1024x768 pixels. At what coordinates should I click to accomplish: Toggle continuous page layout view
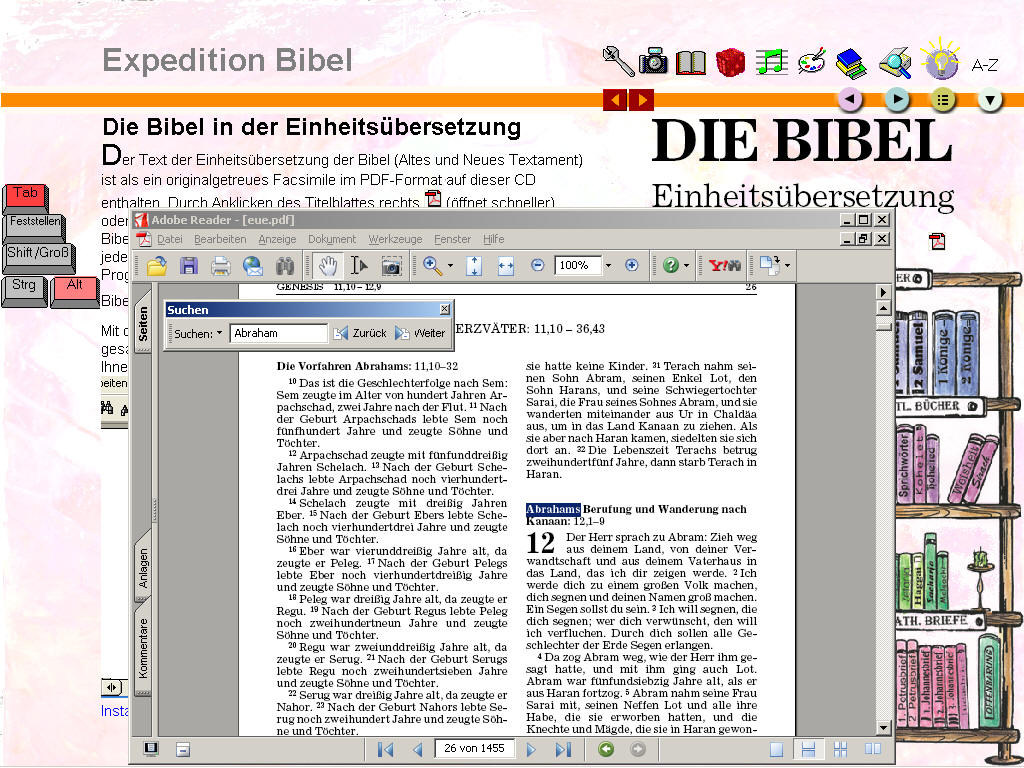(809, 749)
